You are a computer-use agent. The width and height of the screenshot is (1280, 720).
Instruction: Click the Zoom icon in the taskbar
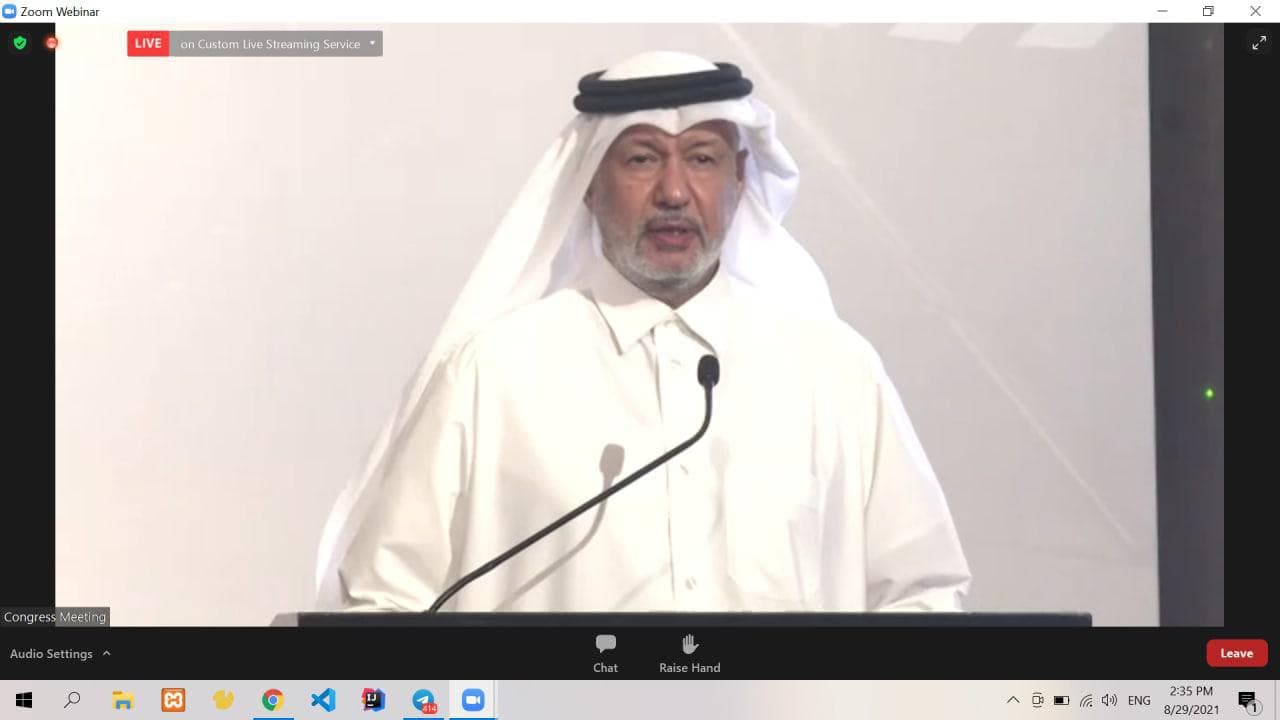point(473,700)
